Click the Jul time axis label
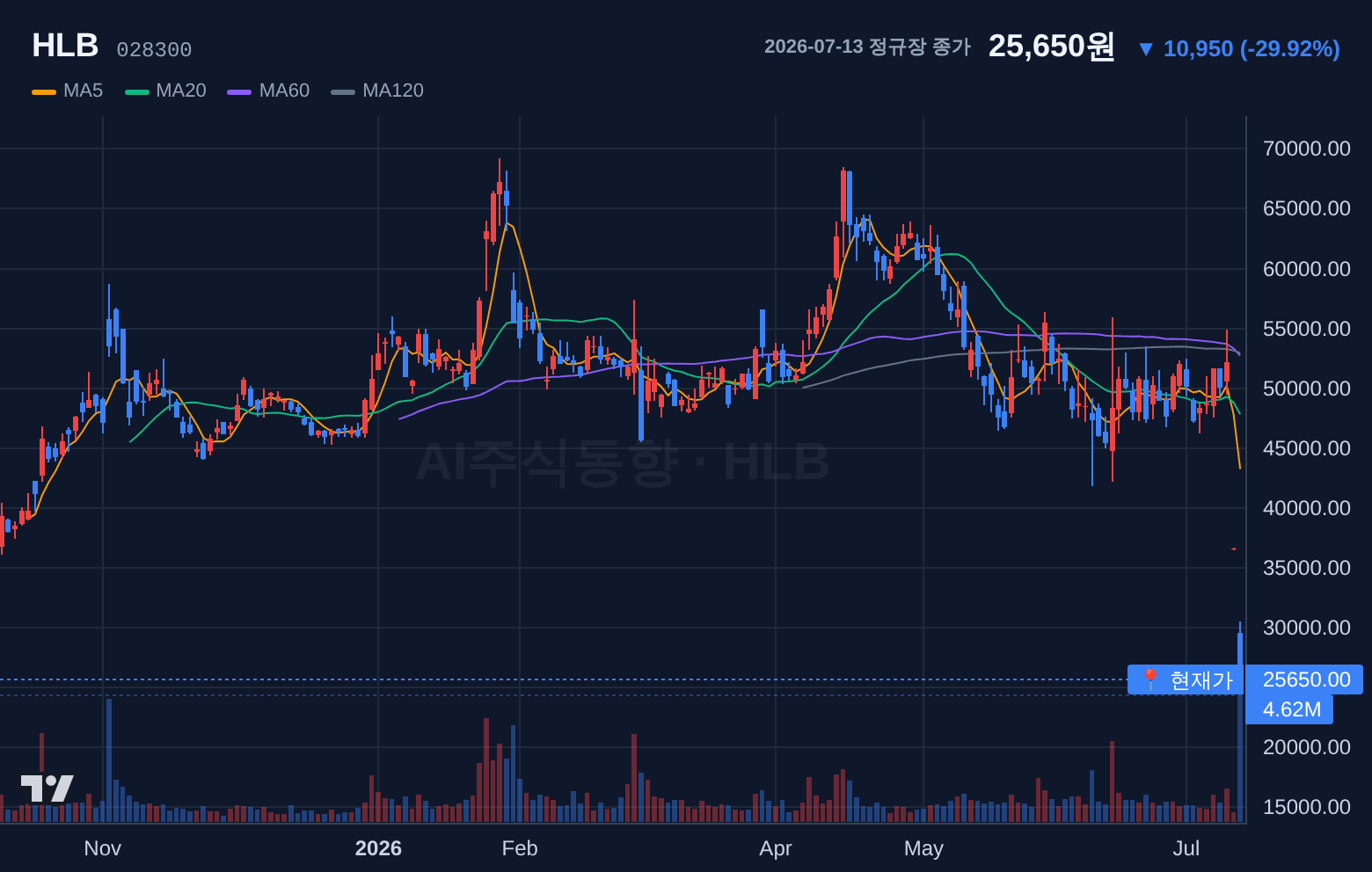 pyautogui.click(x=1186, y=848)
